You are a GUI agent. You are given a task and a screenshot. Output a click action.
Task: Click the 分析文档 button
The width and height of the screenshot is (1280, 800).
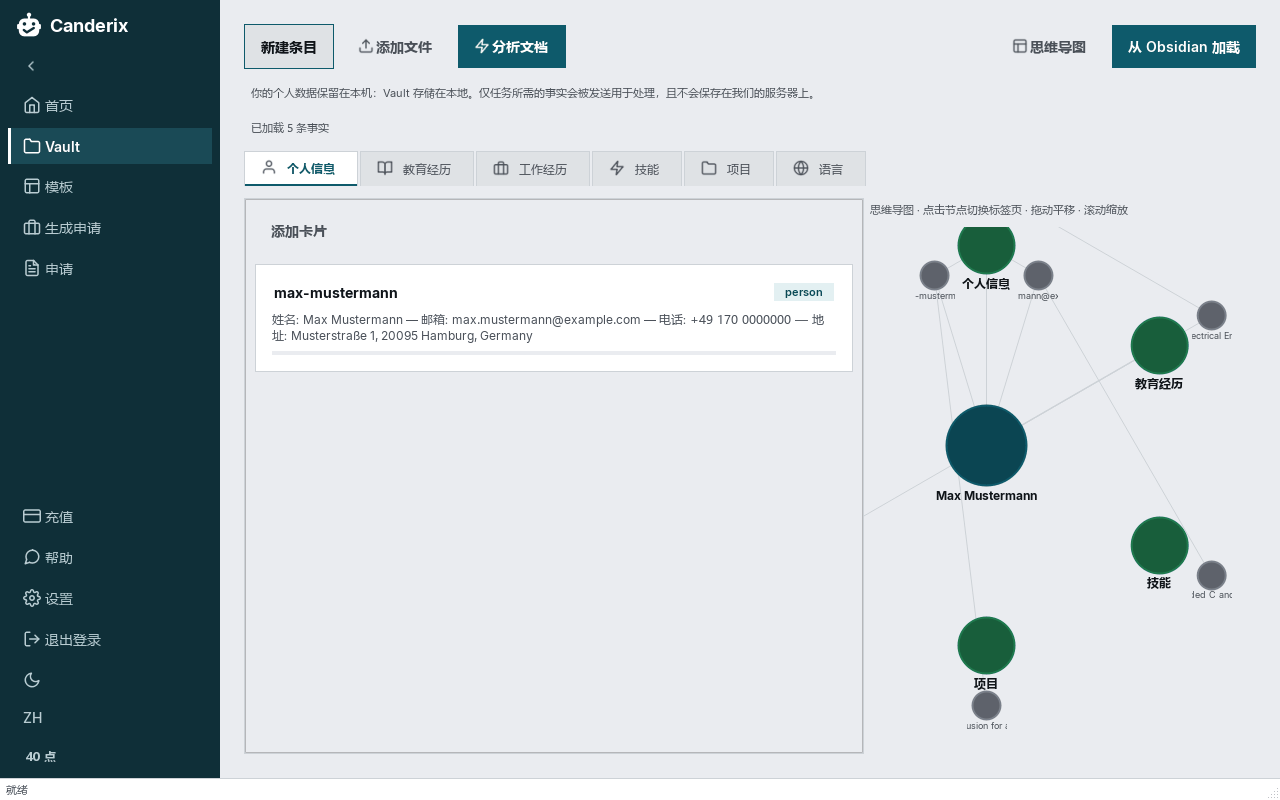pyautogui.click(x=512, y=47)
